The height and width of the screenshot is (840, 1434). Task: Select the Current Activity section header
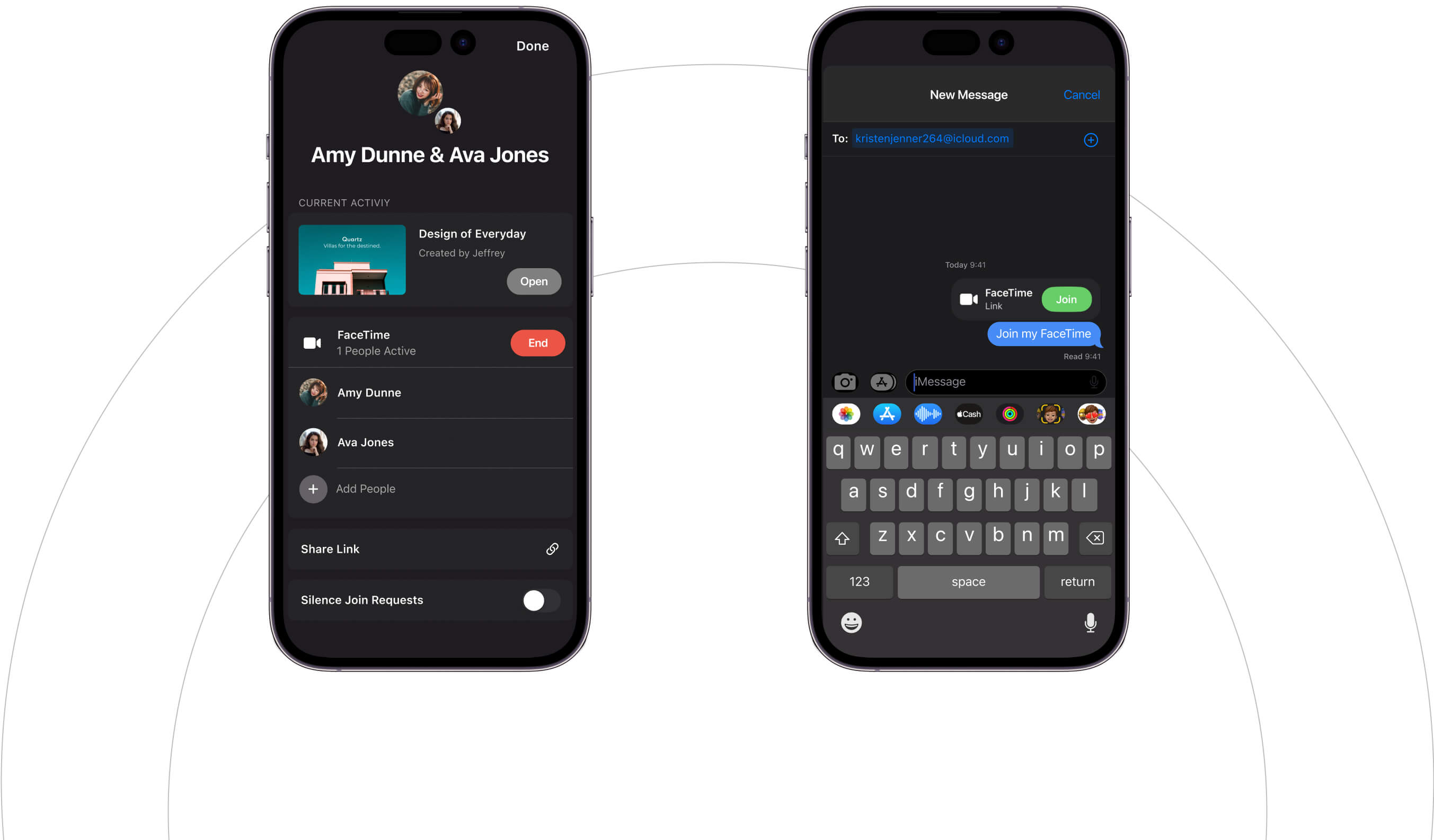345,202
